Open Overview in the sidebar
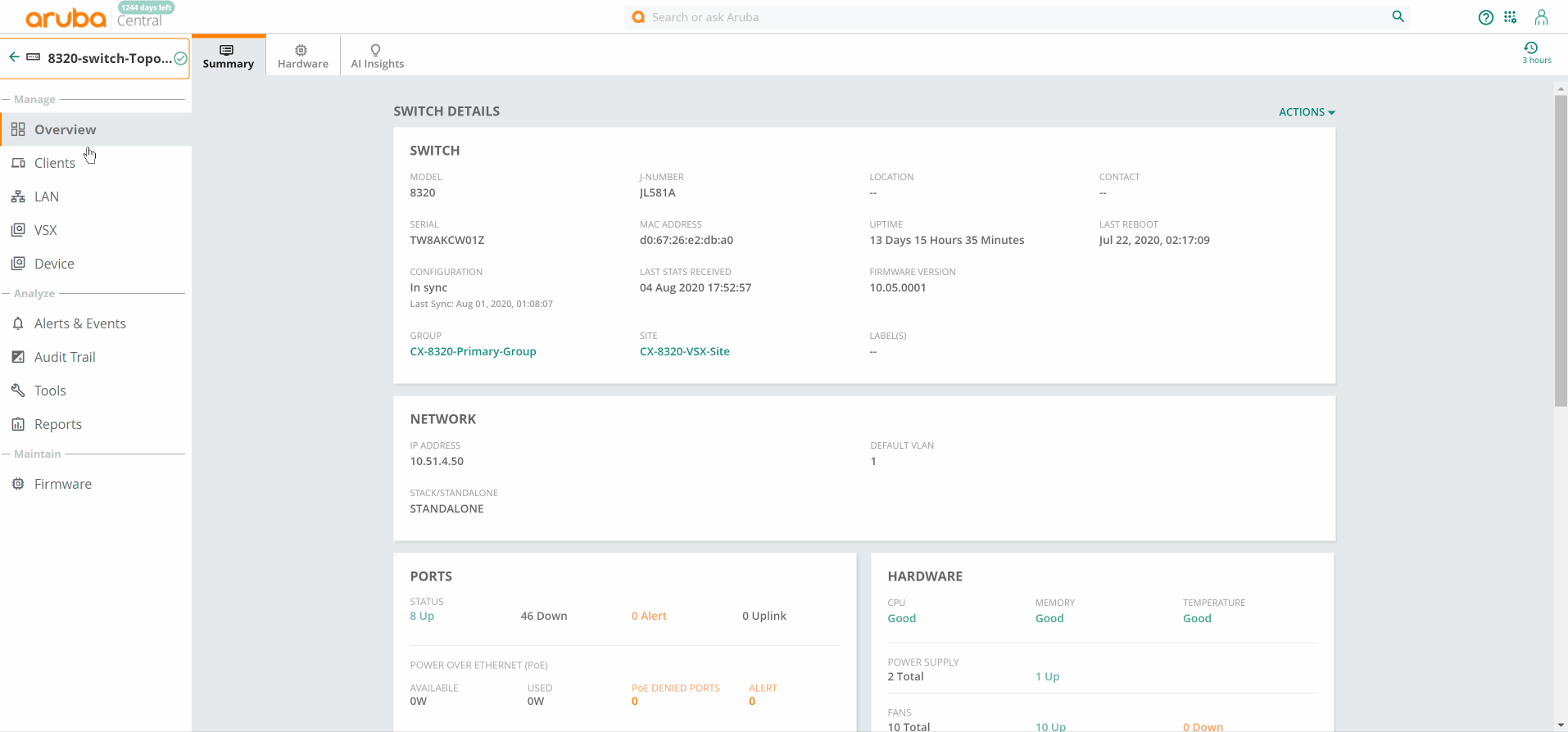The height and width of the screenshot is (732, 1568). (96, 129)
